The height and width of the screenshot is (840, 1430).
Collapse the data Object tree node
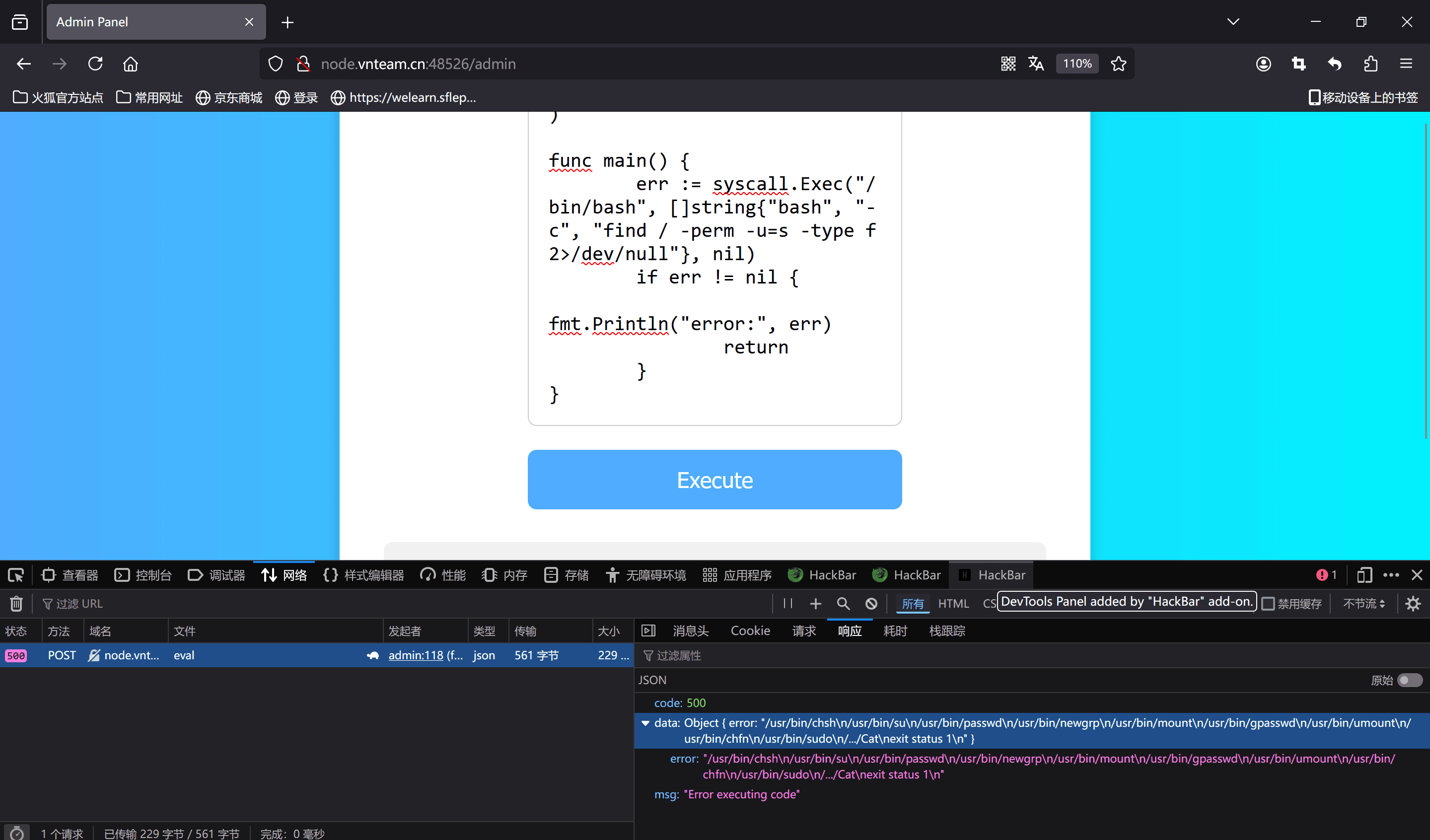pyautogui.click(x=645, y=723)
